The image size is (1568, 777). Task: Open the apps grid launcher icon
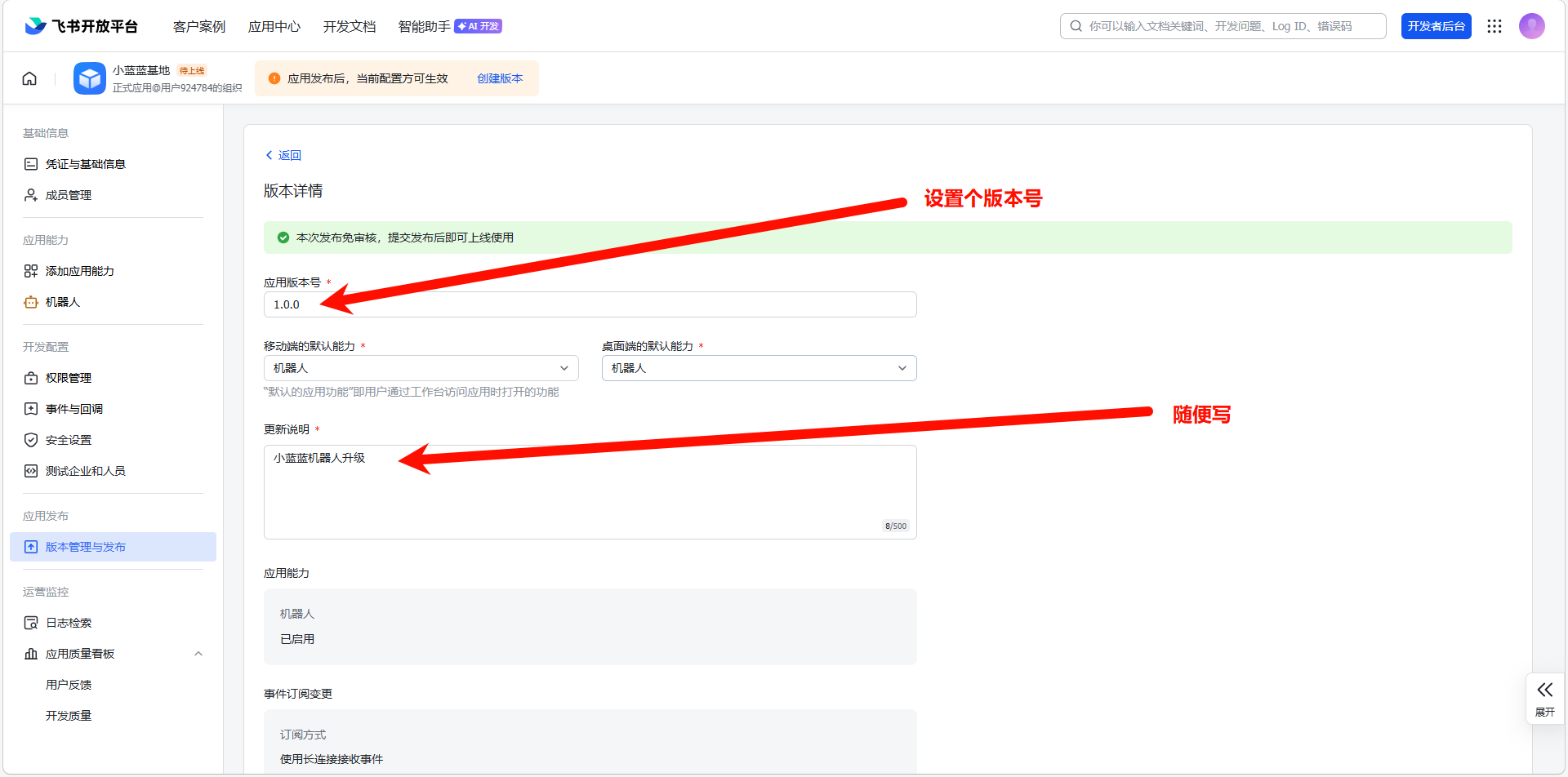tap(1494, 26)
